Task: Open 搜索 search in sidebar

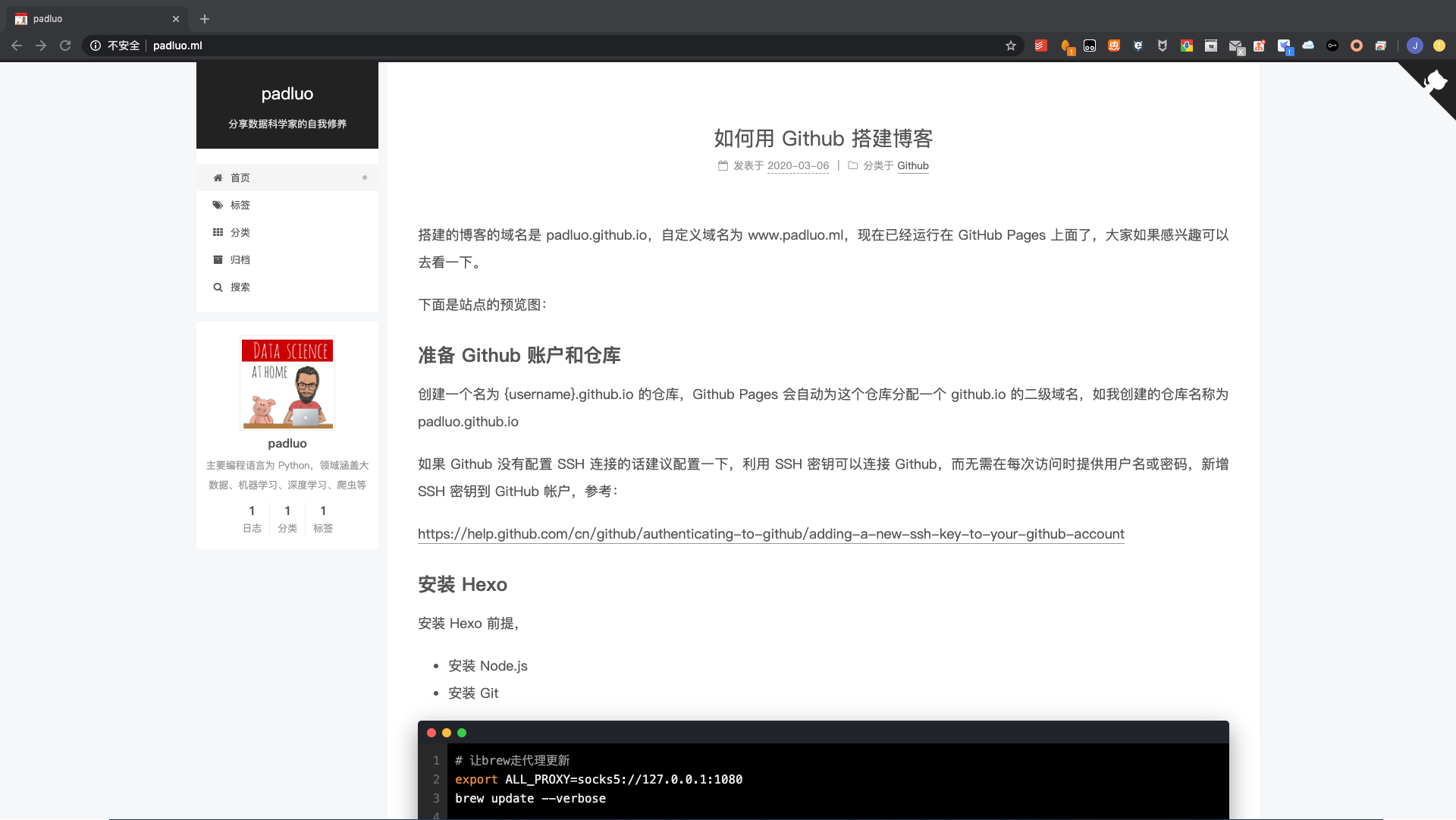Action: [x=240, y=287]
